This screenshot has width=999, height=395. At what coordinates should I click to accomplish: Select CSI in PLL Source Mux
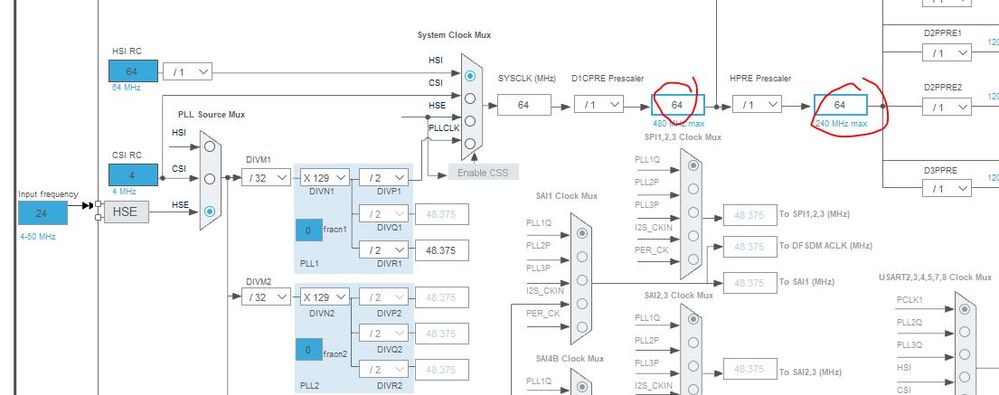[x=210, y=179]
